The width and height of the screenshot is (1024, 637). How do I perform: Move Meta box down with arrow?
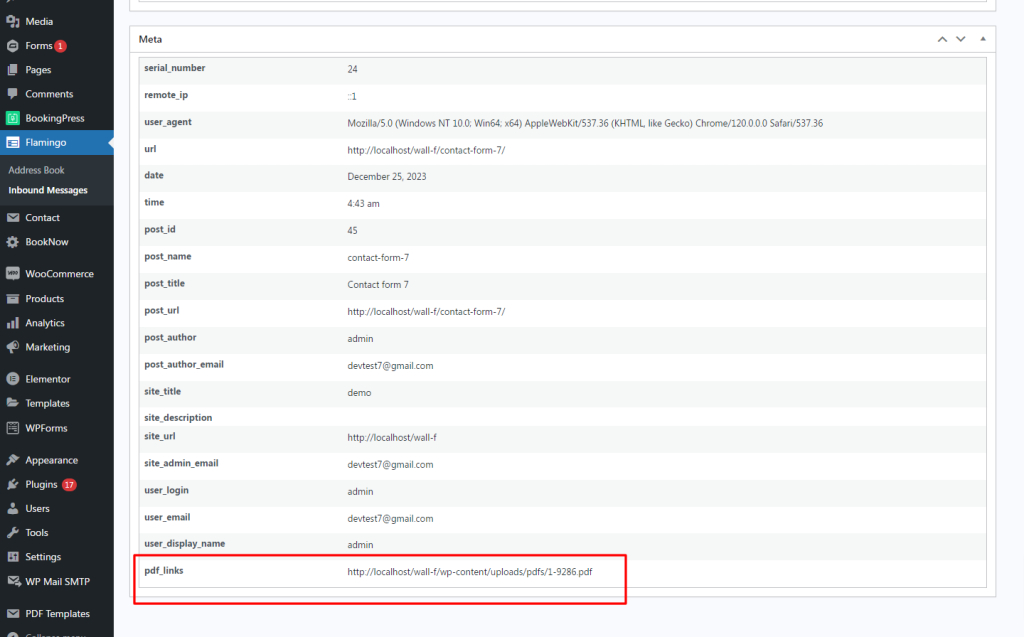961,39
